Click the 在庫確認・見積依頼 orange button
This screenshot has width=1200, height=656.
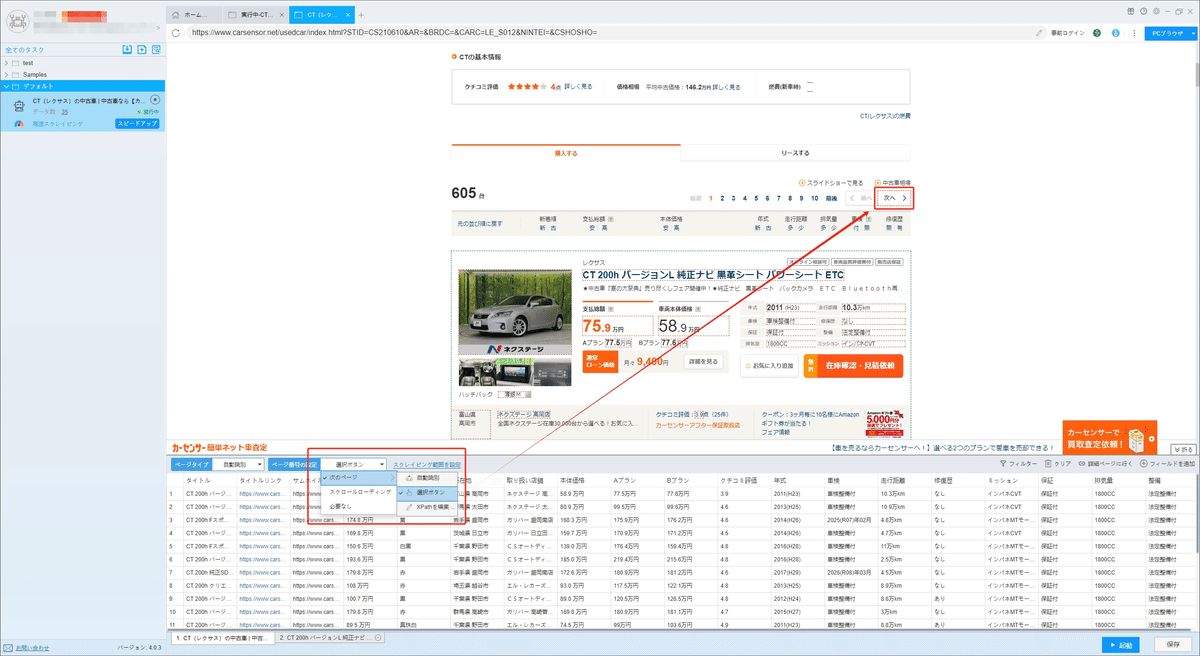coord(852,366)
